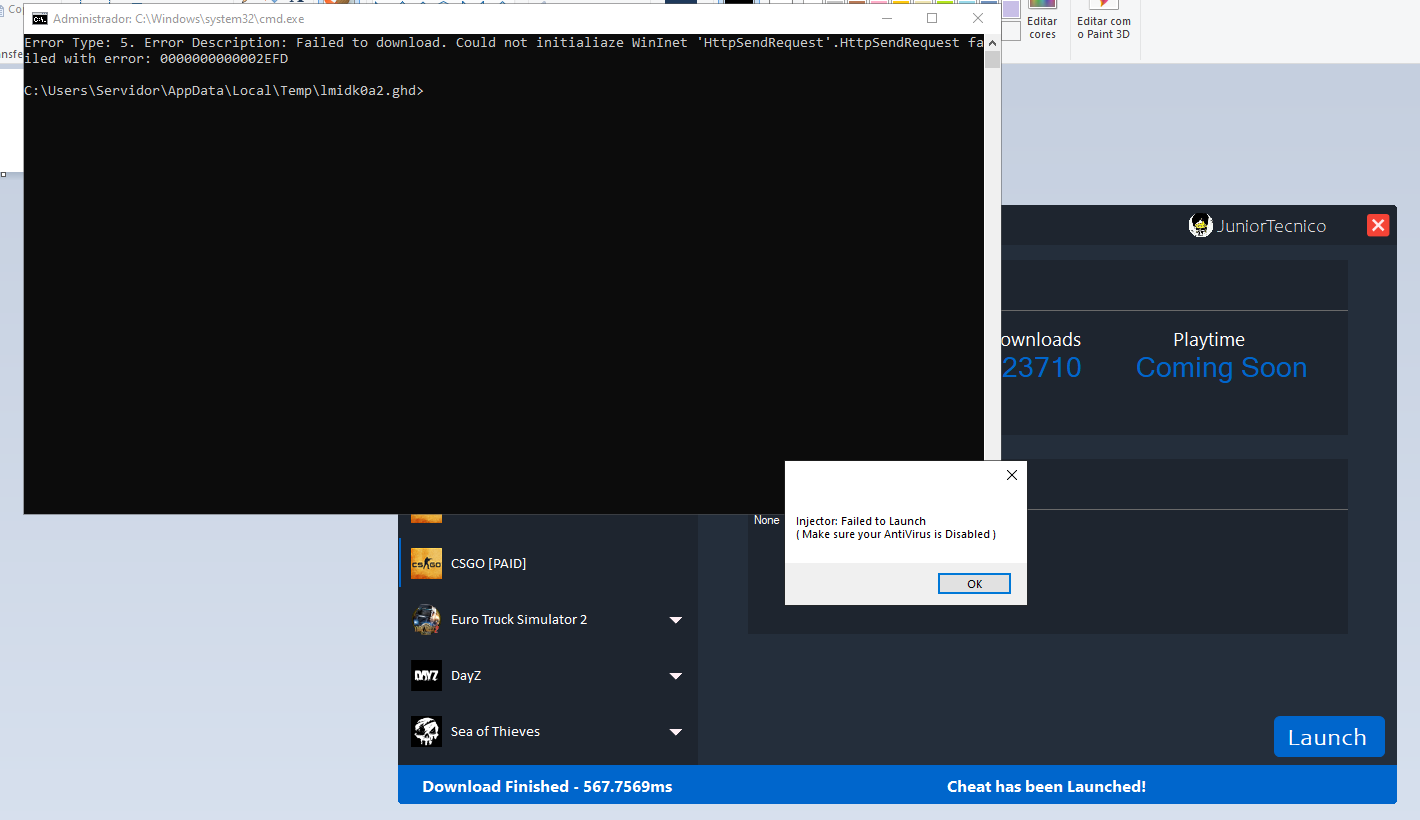This screenshot has width=1420, height=820.
Task: Dismiss the Injector dialog with its X
Action: point(1011,475)
